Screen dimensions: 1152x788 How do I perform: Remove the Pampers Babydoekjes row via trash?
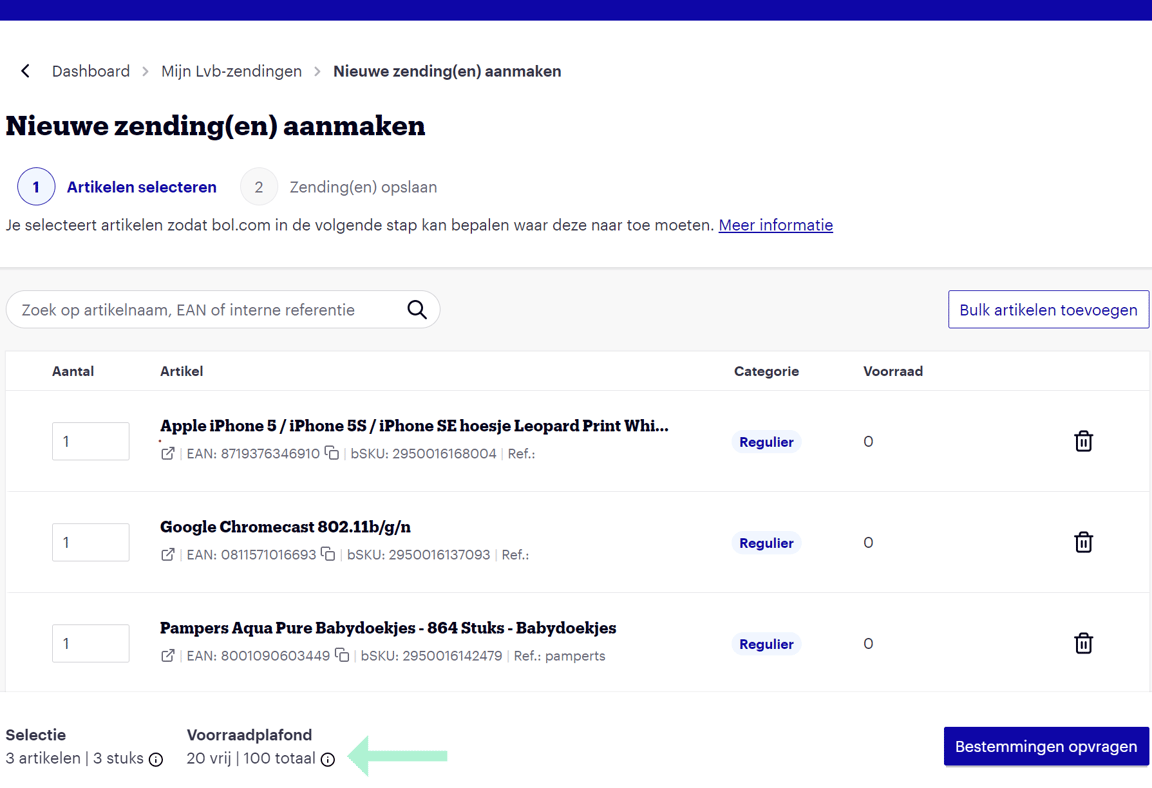[x=1083, y=643]
